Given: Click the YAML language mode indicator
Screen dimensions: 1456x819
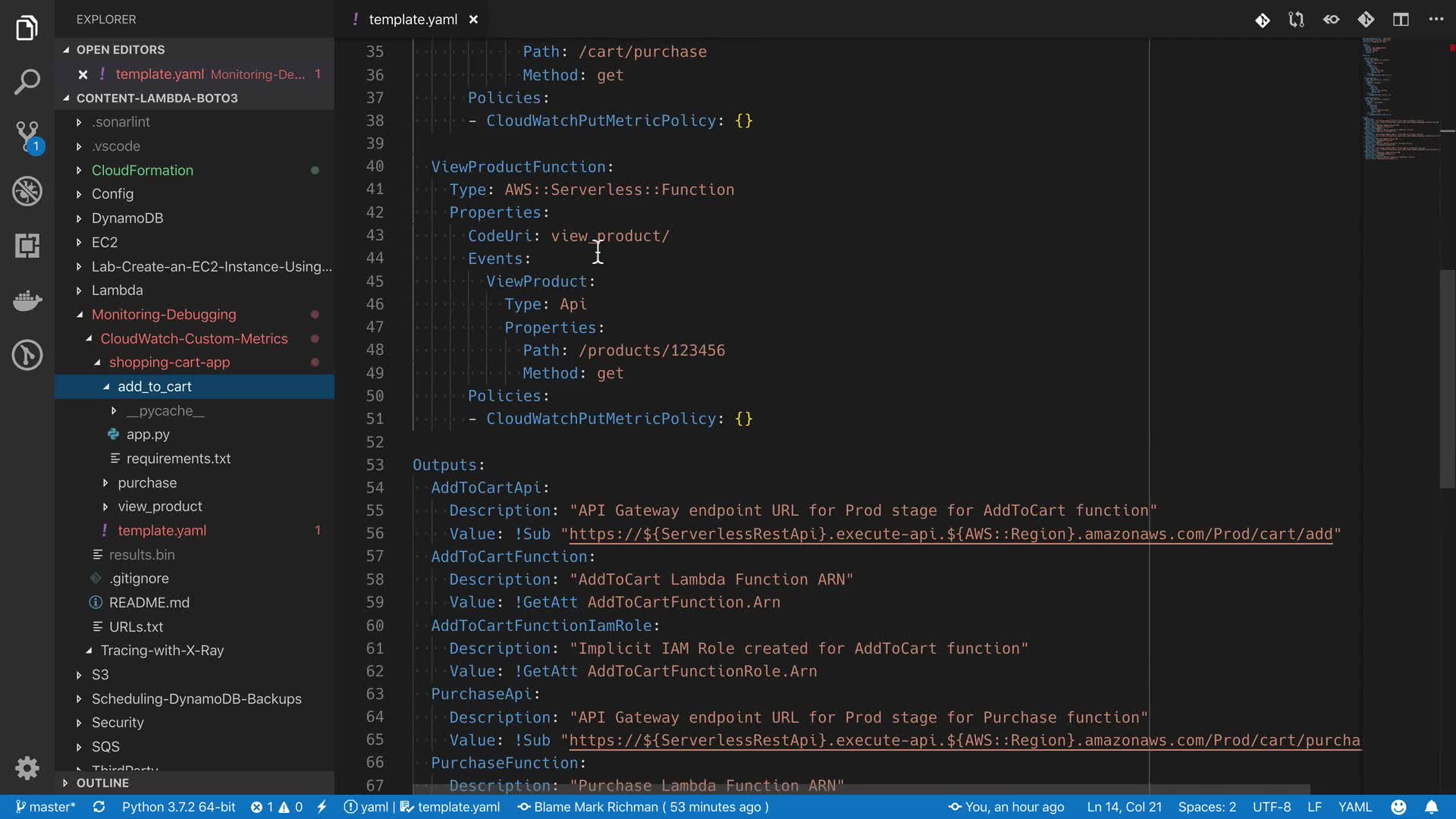Looking at the screenshot, I should click(x=1354, y=807).
